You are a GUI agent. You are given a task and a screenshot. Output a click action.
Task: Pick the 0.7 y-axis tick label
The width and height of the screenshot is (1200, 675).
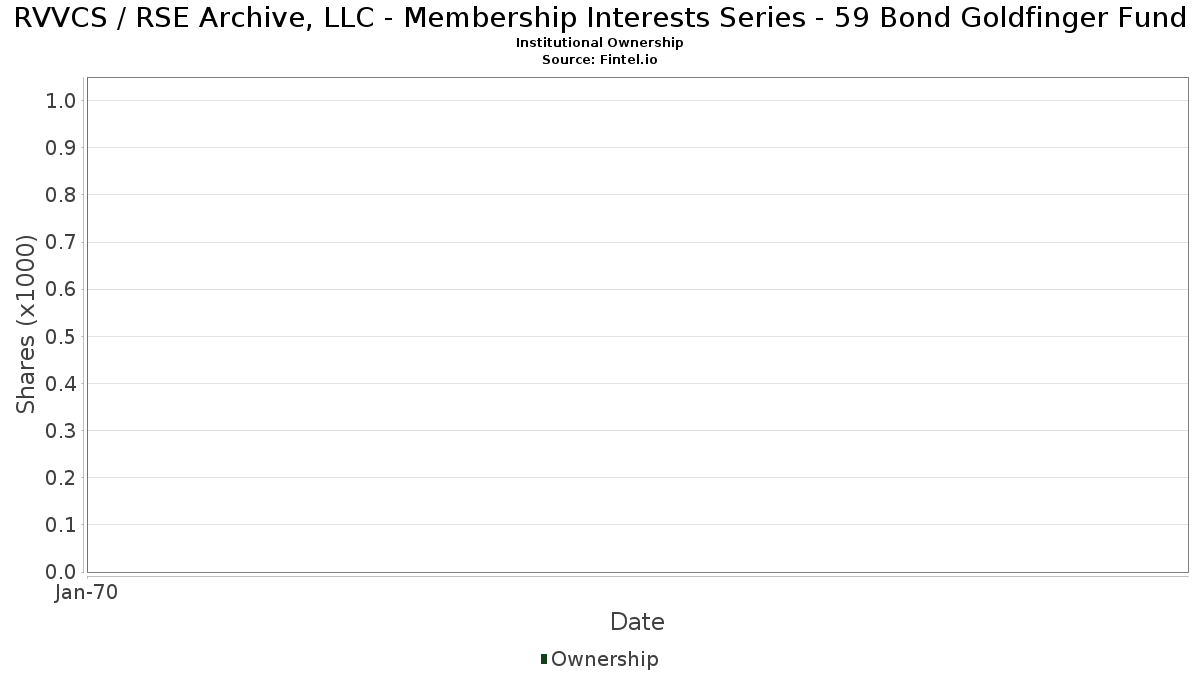pyautogui.click(x=62, y=242)
